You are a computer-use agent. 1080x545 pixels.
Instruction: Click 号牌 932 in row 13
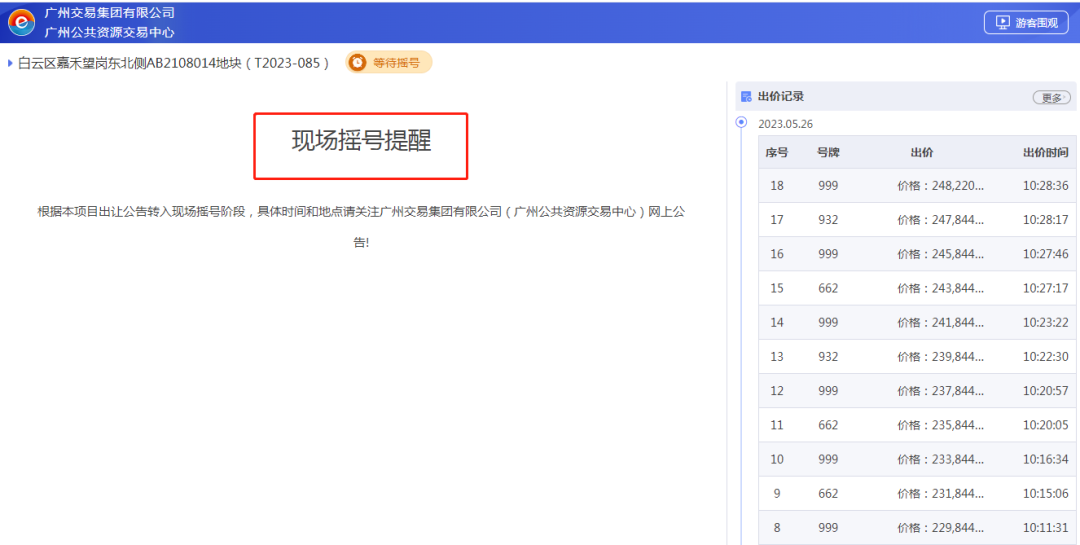tap(828, 357)
